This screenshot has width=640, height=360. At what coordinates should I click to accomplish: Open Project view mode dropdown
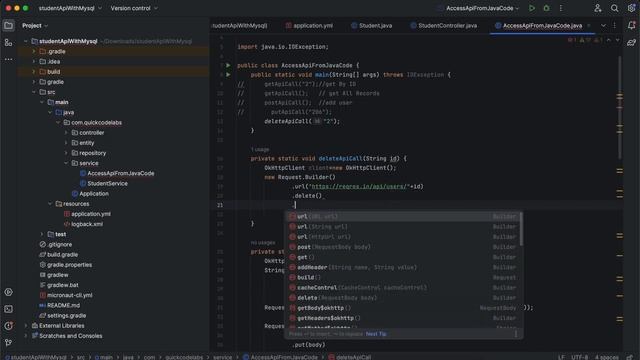35,26
